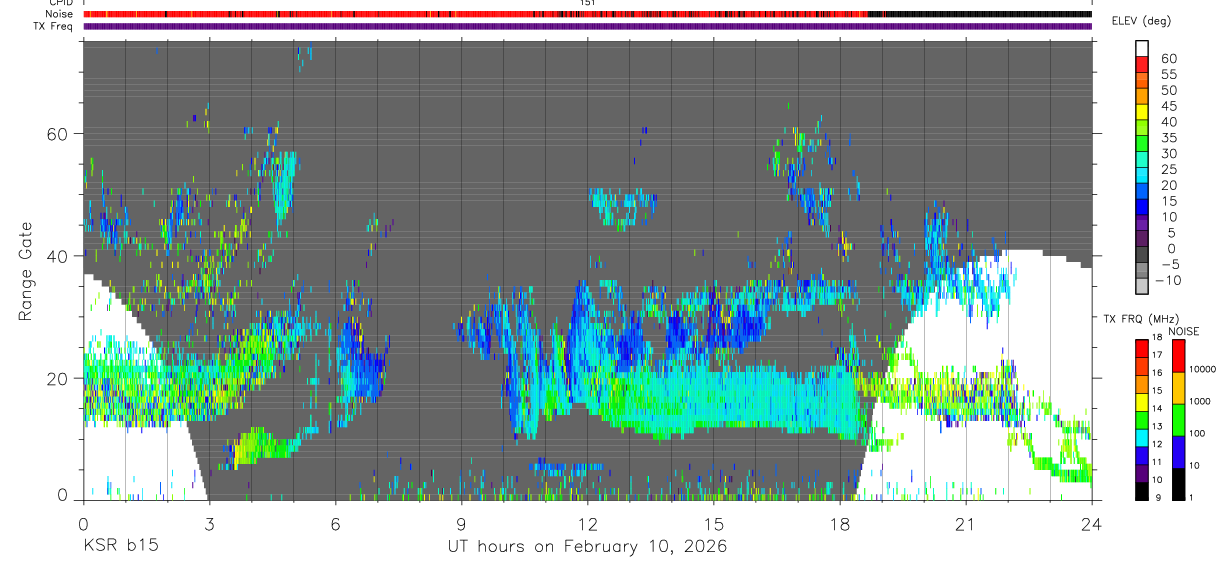Viewport: 1228px width, 567px height.
Task: Click the black segment of NOISE color bar
Action: point(1179,484)
